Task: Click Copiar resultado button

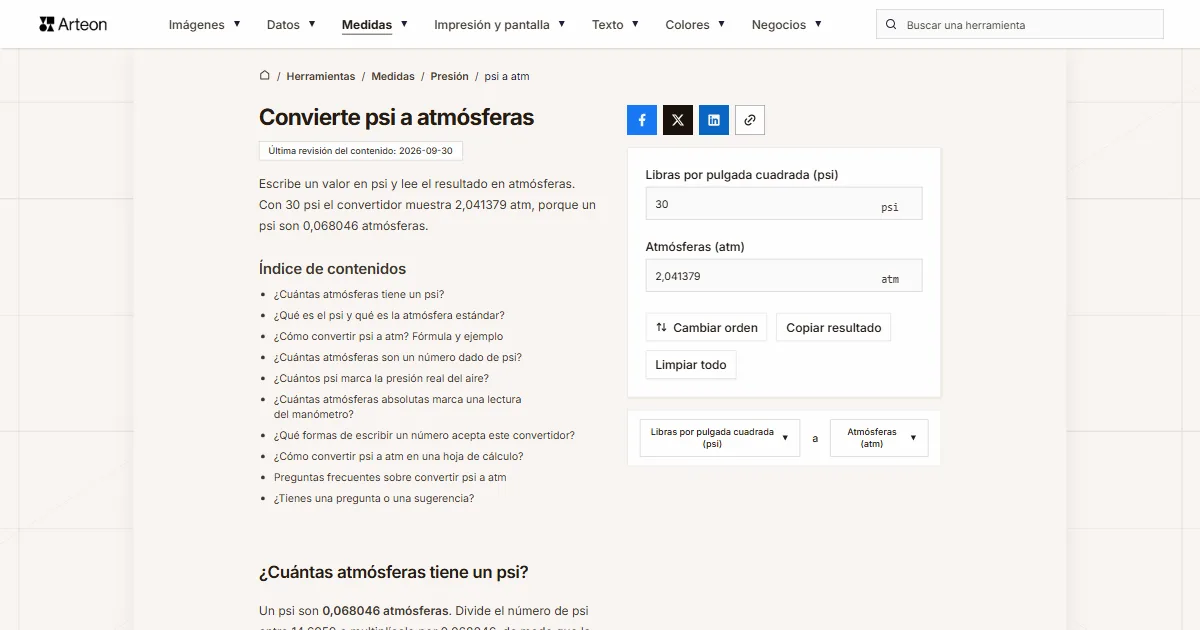Action: tap(834, 328)
